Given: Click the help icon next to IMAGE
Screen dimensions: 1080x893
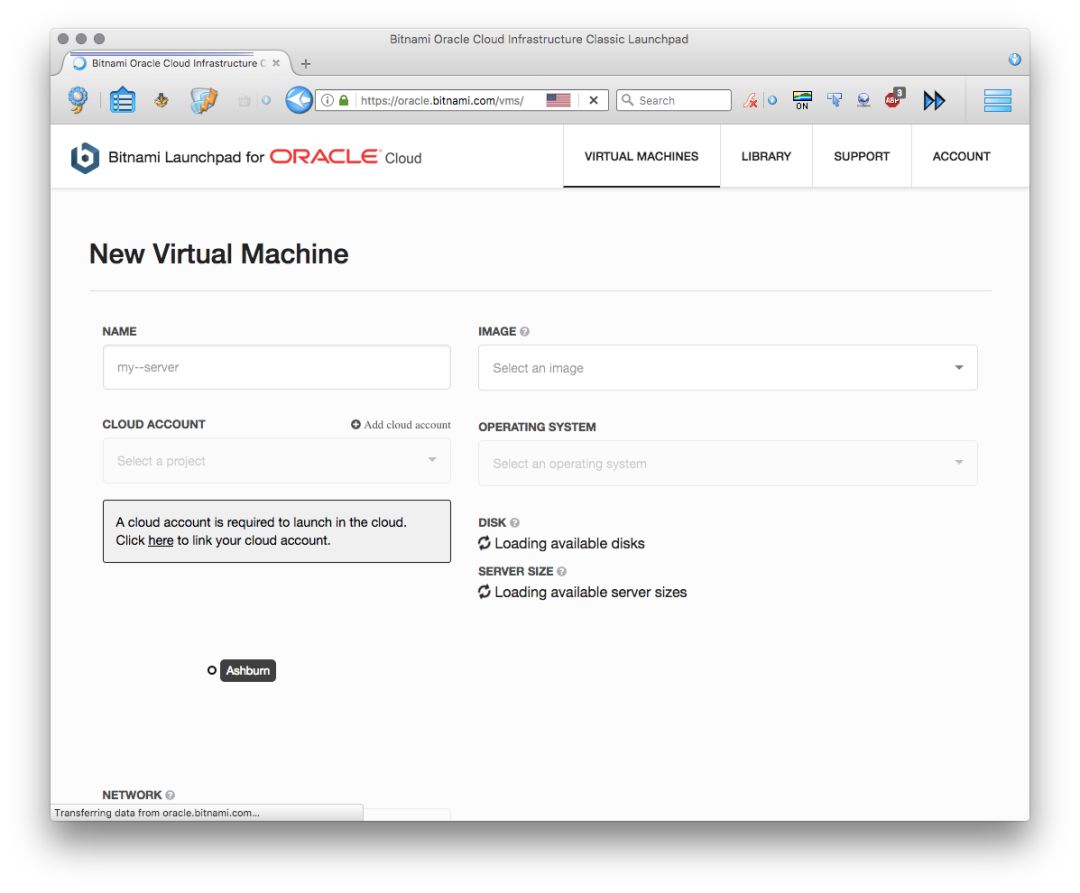Looking at the screenshot, I should (525, 331).
